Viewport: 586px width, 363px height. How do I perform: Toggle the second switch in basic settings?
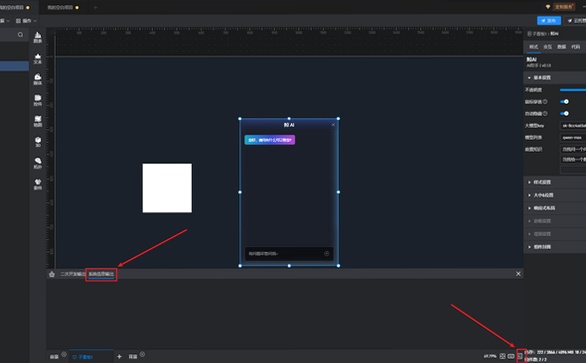click(564, 113)
